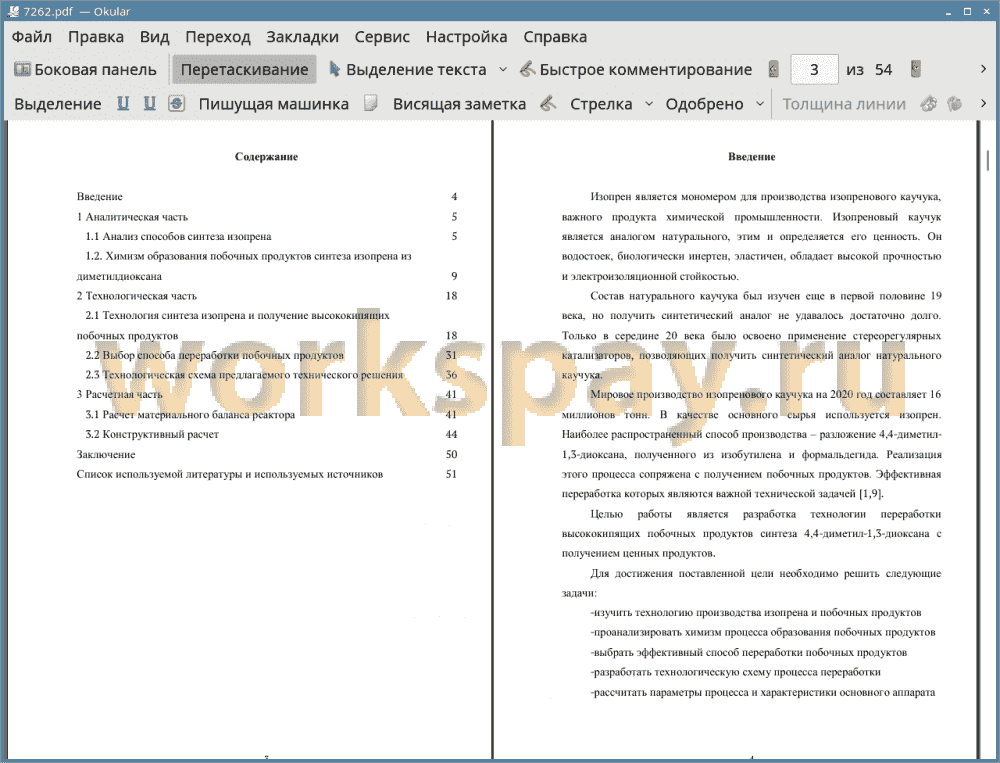
Task: Select the second underline U annotation icon
Action: point(149,103)
